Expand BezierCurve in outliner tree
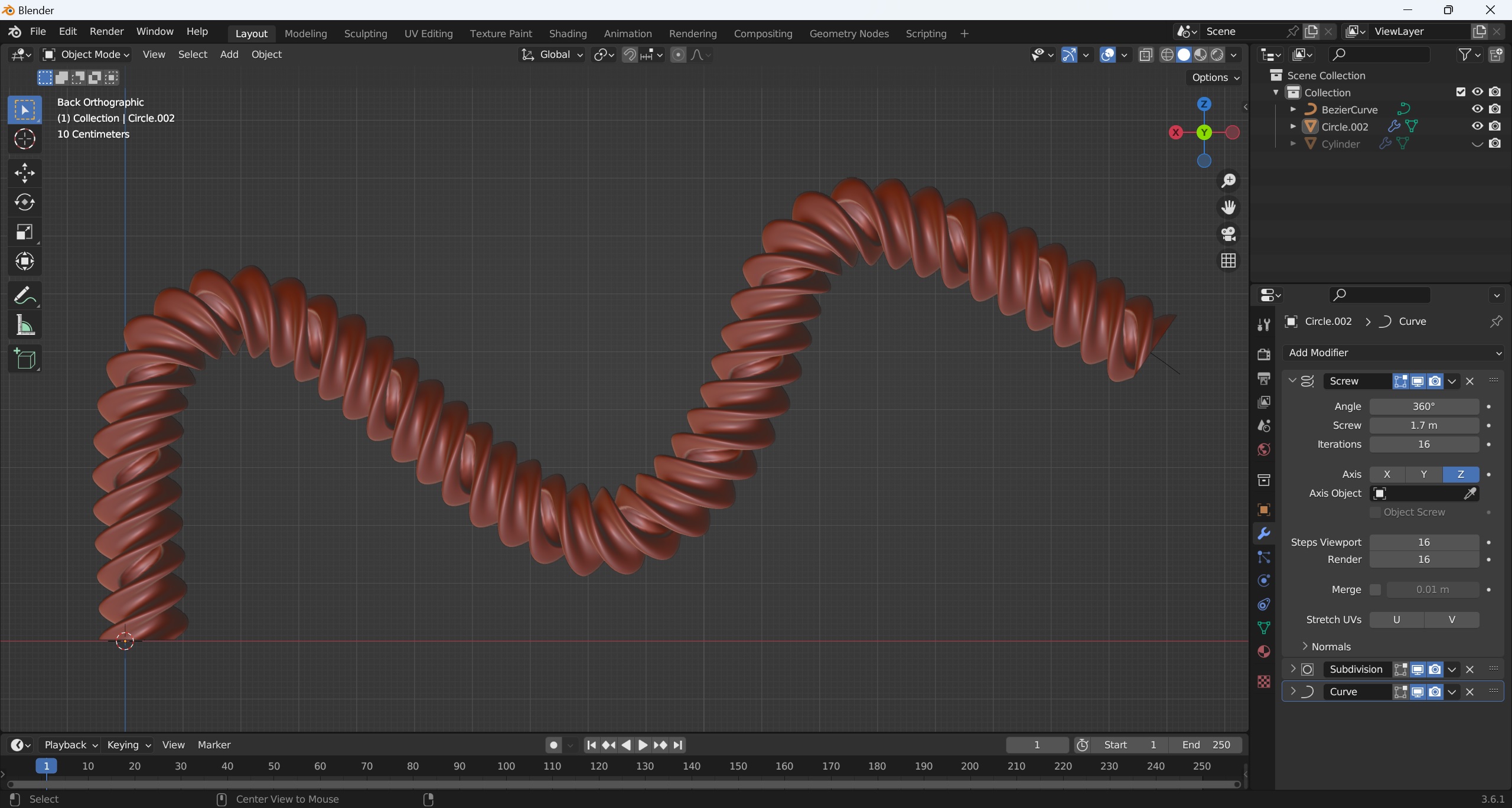1512x808 pixels. pyautogui.click(x=1293, y=109)
